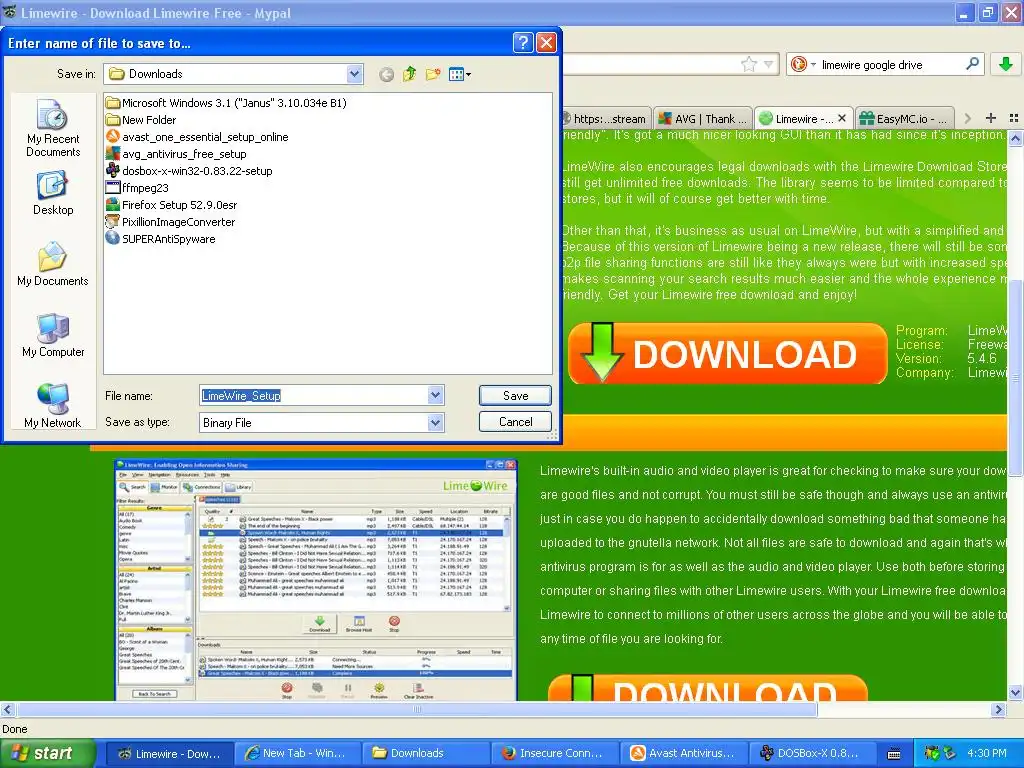Switch to the https:...stream tab
The image size is (1024, 768).
(x=605, y=119)
